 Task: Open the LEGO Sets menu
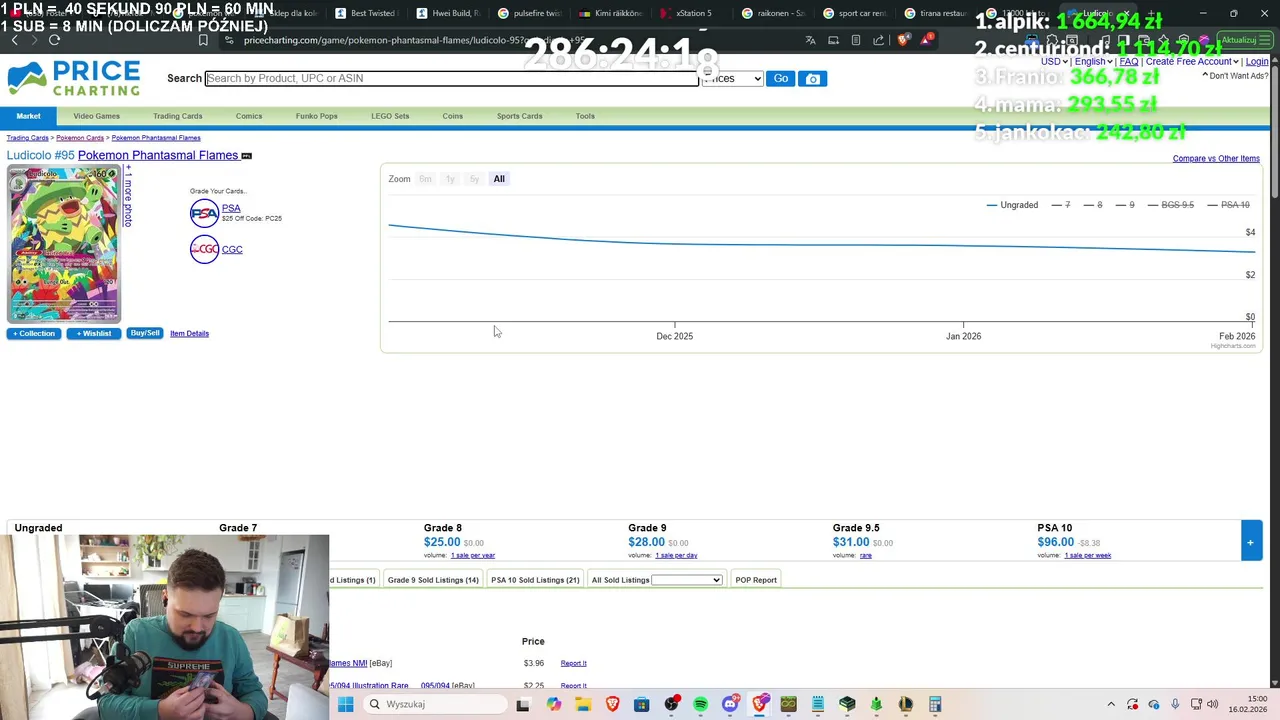[x=390, y=116]
